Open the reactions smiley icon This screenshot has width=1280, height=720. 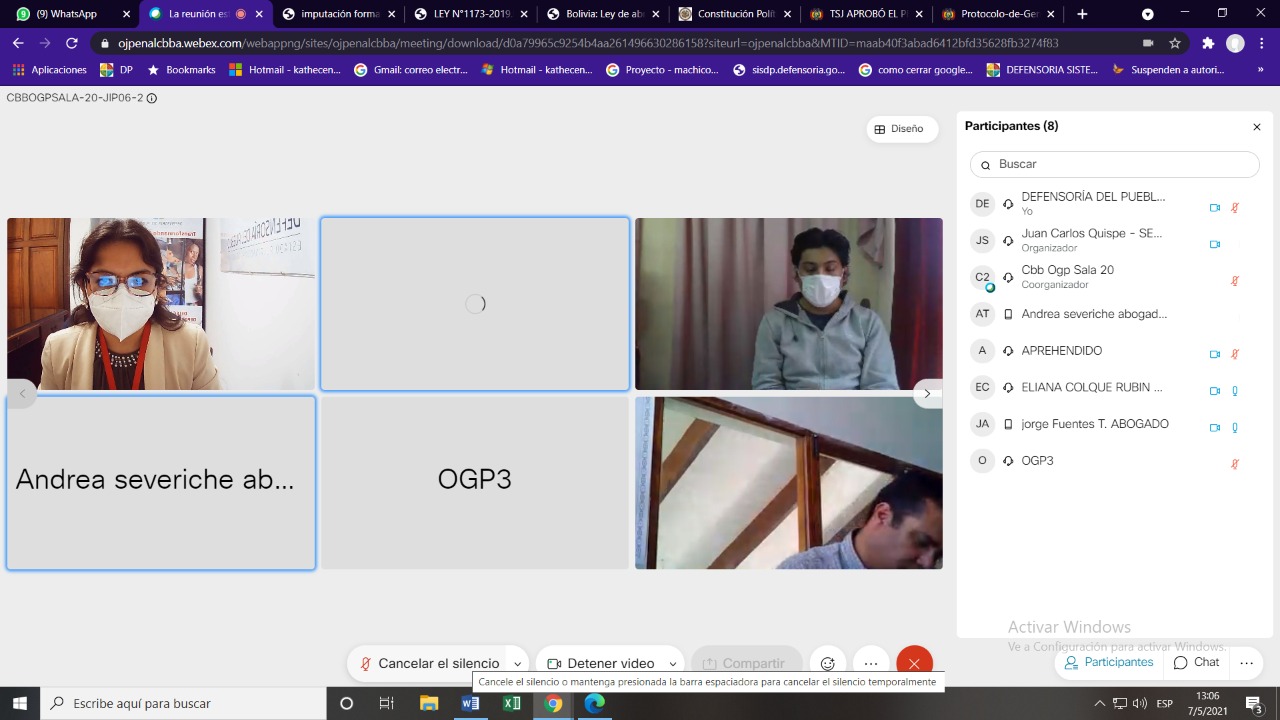pos(828,663)
